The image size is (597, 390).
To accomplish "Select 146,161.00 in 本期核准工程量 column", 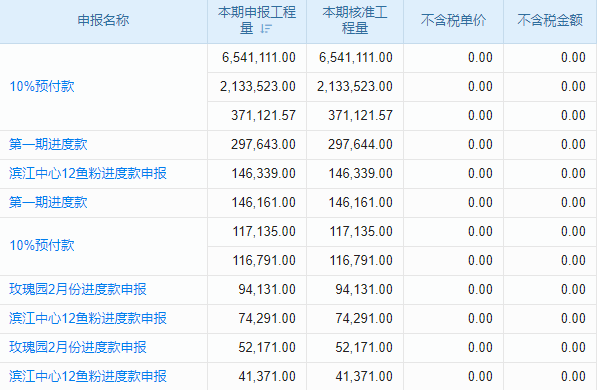I will tap(361, 202).
